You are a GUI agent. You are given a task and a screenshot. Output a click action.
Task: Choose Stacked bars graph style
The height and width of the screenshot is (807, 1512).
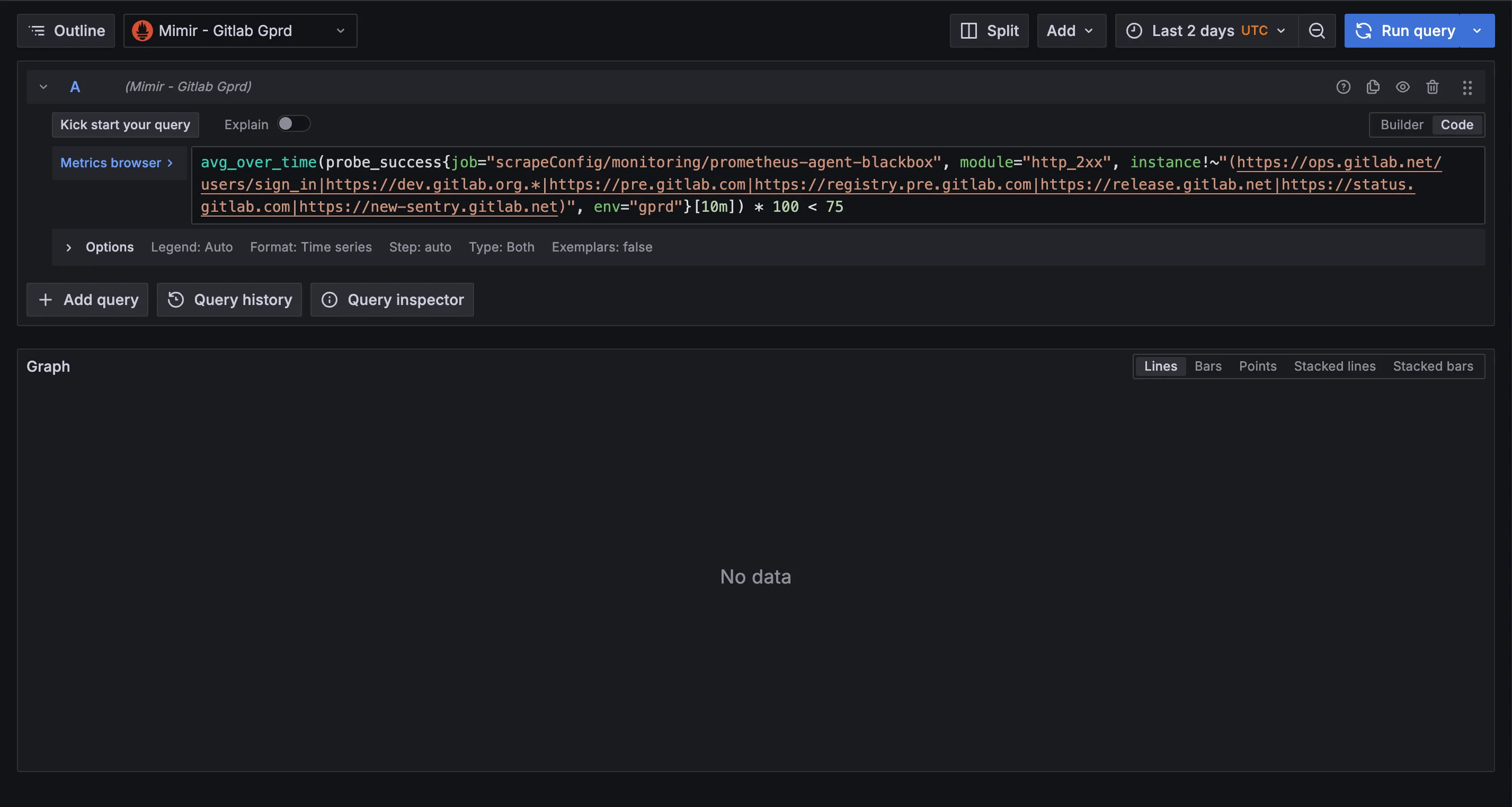(1433, 366)
